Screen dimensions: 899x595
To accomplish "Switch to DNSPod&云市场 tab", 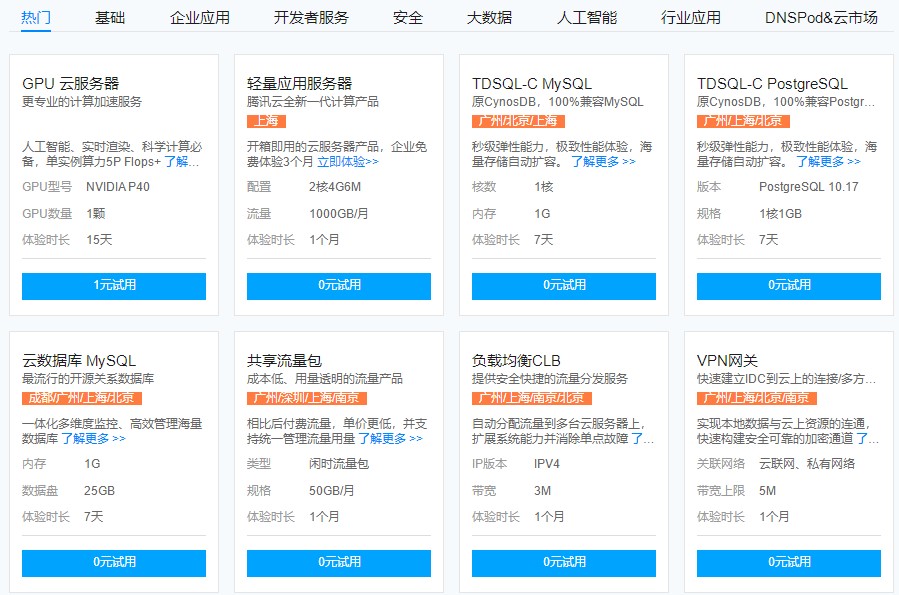I will click(x=821, y=18).
